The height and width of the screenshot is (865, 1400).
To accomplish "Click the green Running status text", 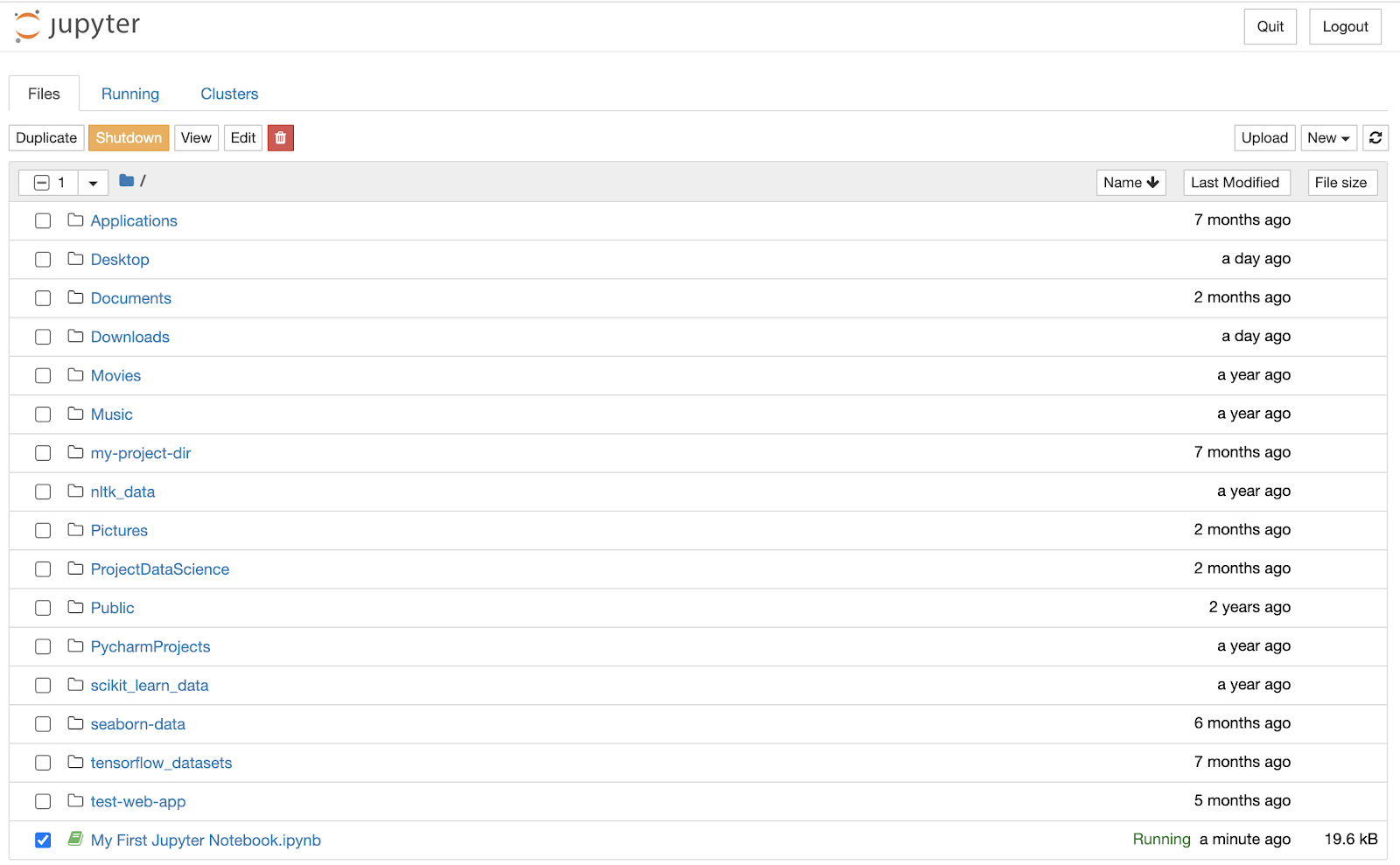I will pyautogui.click(x=1162, y=840).
